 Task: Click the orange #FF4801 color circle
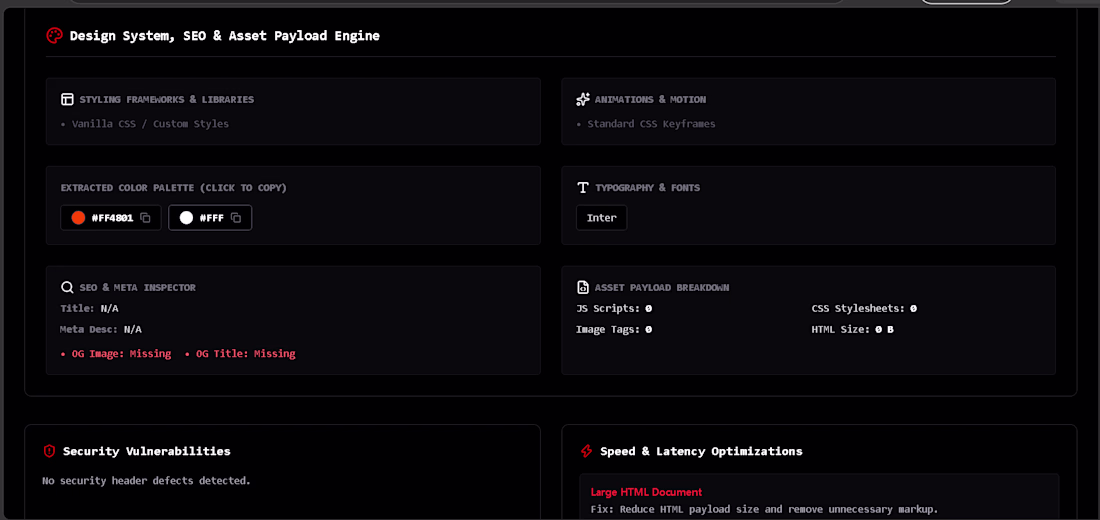[79, 218]
